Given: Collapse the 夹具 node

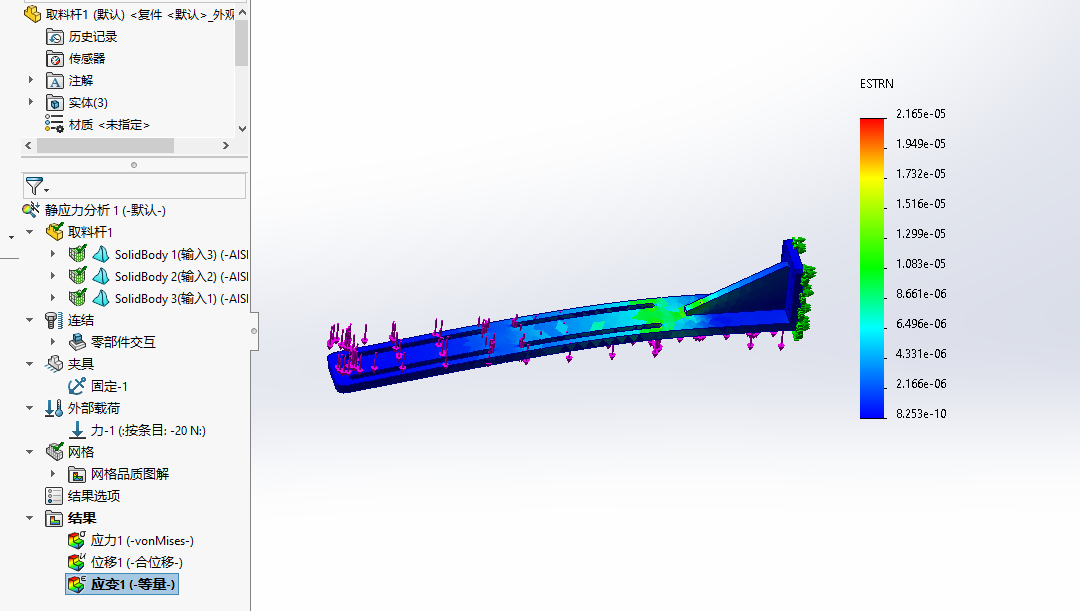Looking at the screenshot, I should (30, 364).
